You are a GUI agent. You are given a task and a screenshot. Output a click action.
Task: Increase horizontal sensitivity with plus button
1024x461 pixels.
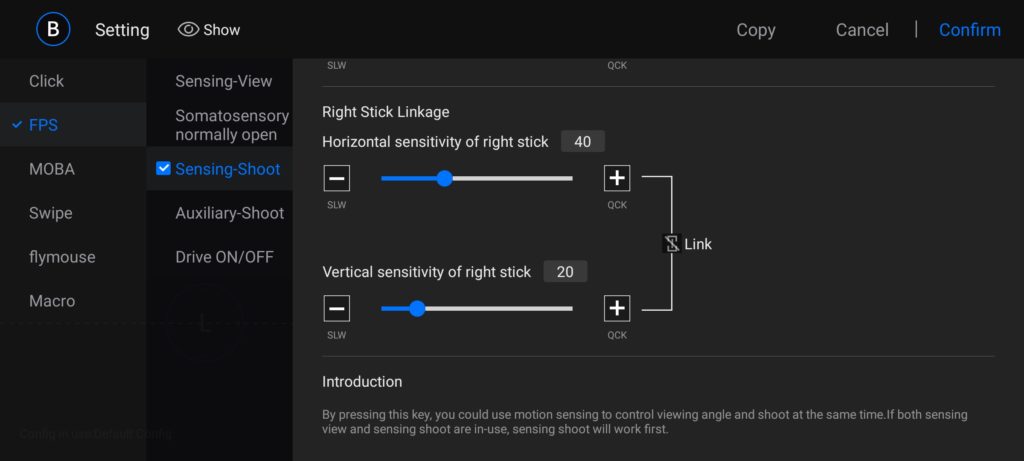617,179
